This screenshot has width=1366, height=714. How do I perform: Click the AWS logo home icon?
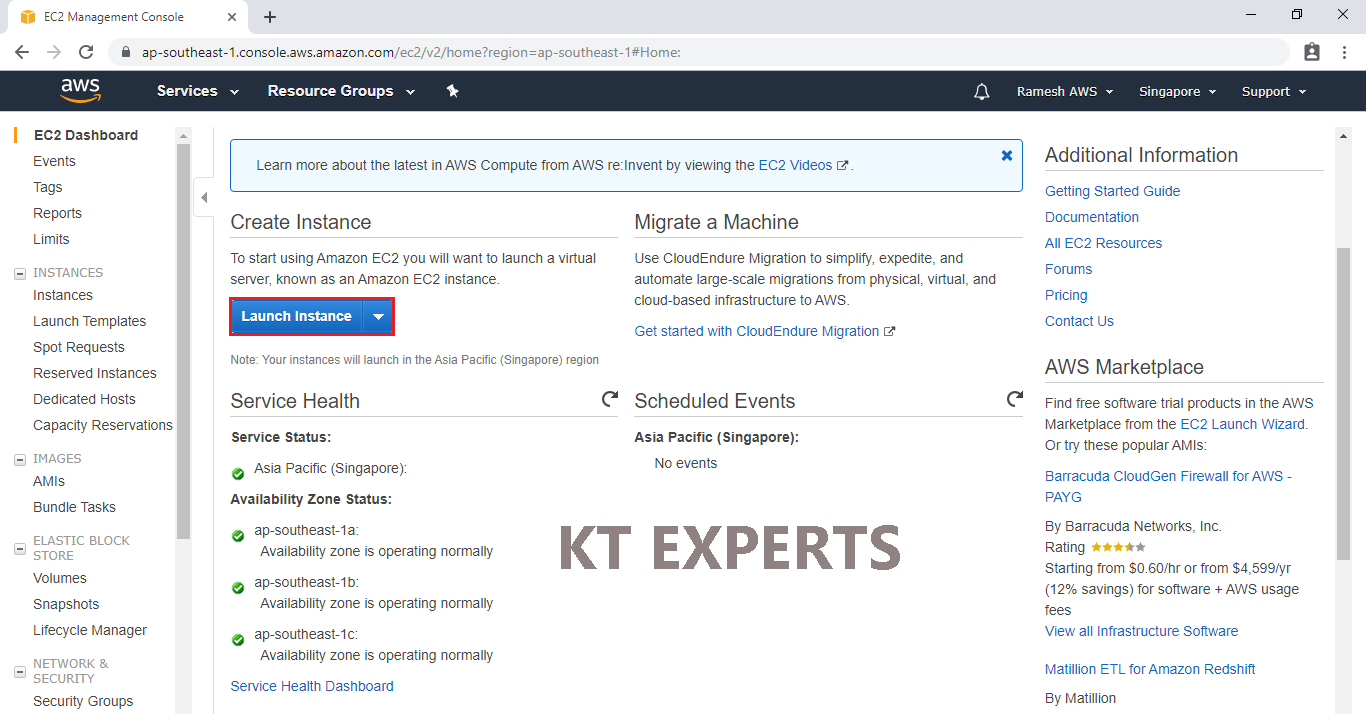point(80,91)
